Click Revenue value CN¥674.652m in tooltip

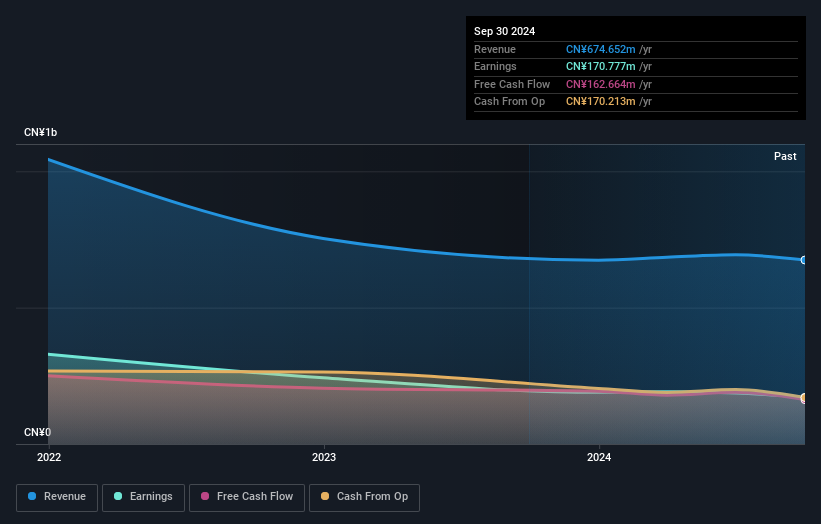pyautogui.click(x=601, y=49)
